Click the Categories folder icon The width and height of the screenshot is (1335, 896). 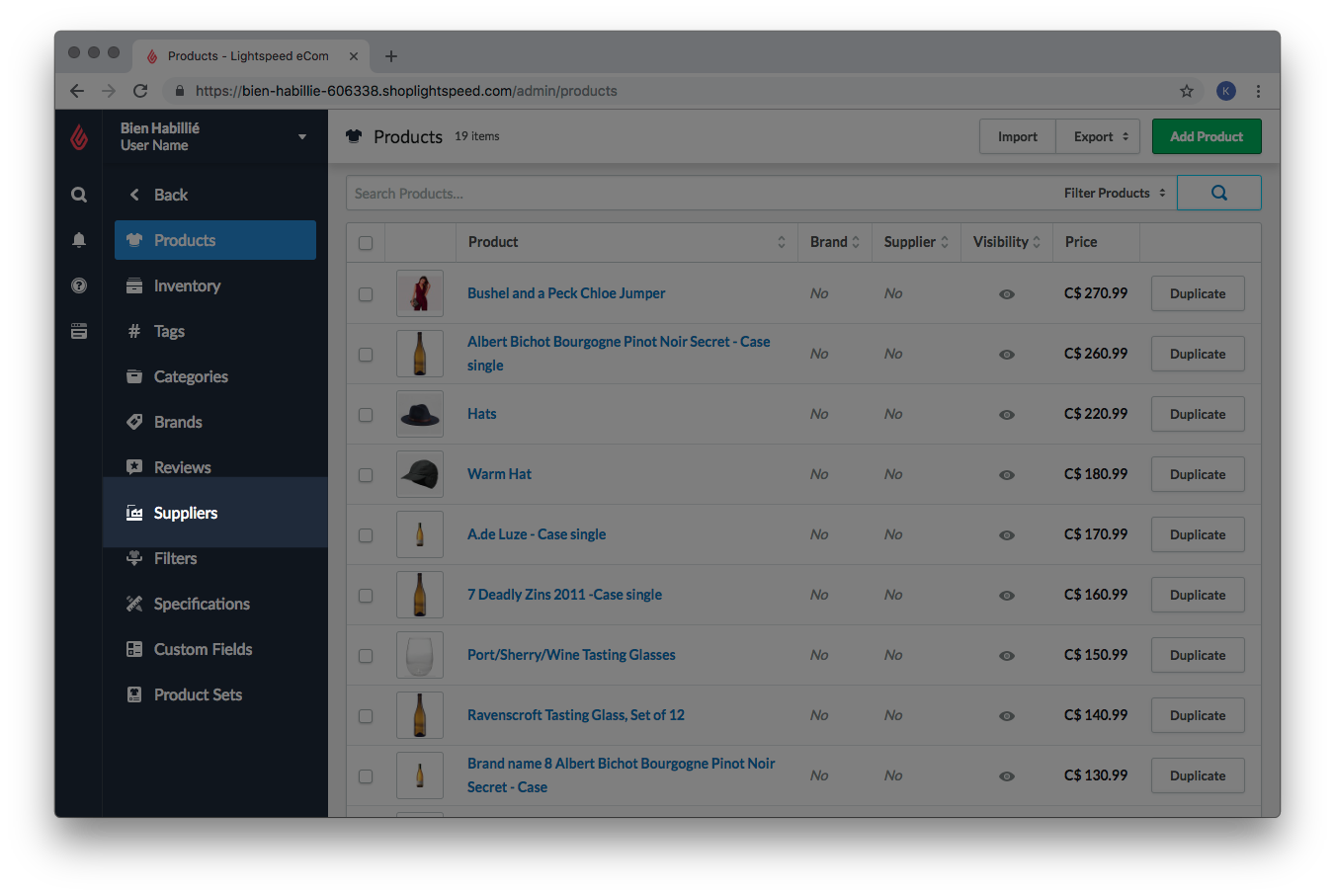[134, 376]
